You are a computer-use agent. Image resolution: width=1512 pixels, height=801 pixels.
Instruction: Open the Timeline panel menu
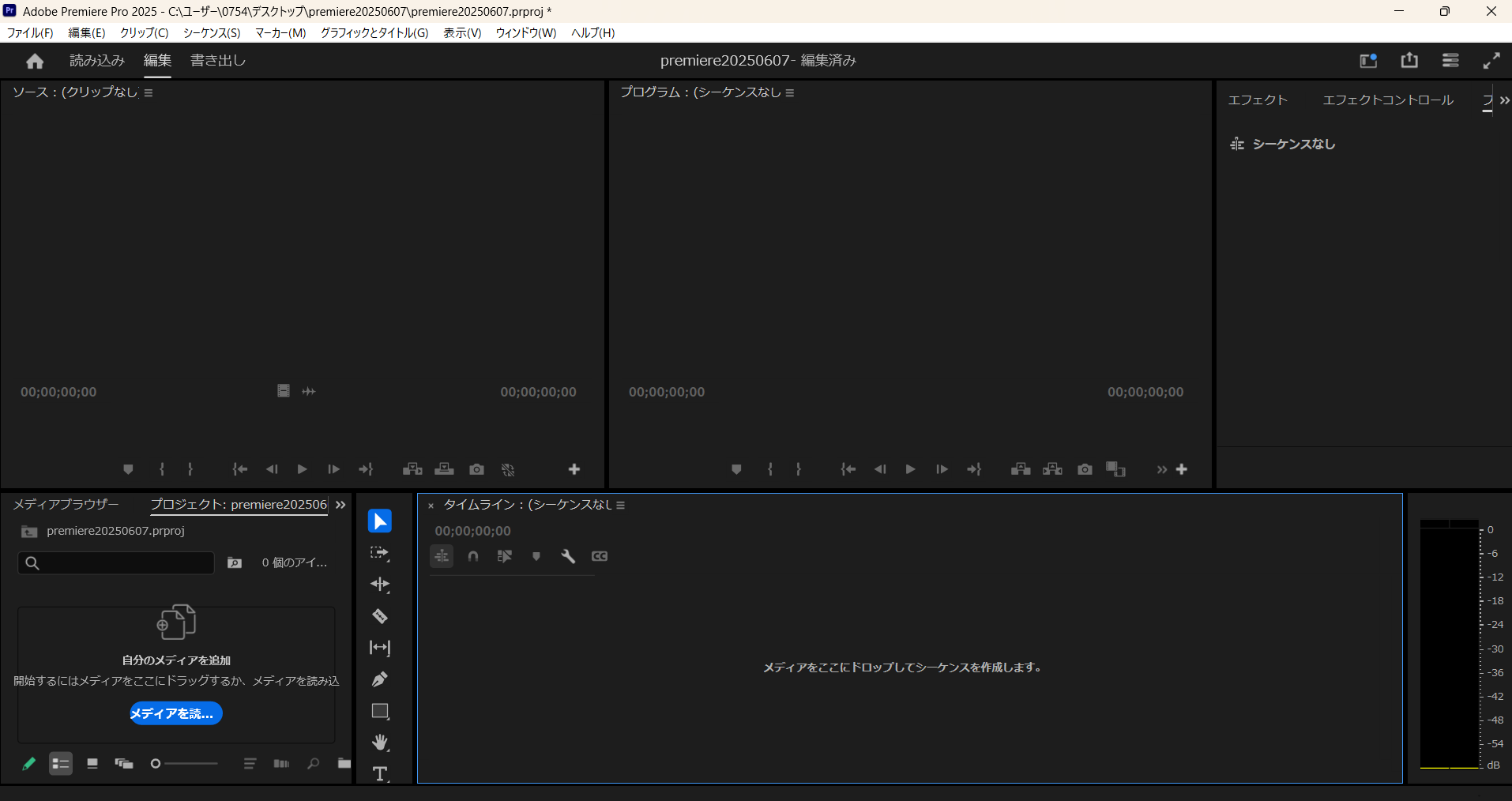621,506
